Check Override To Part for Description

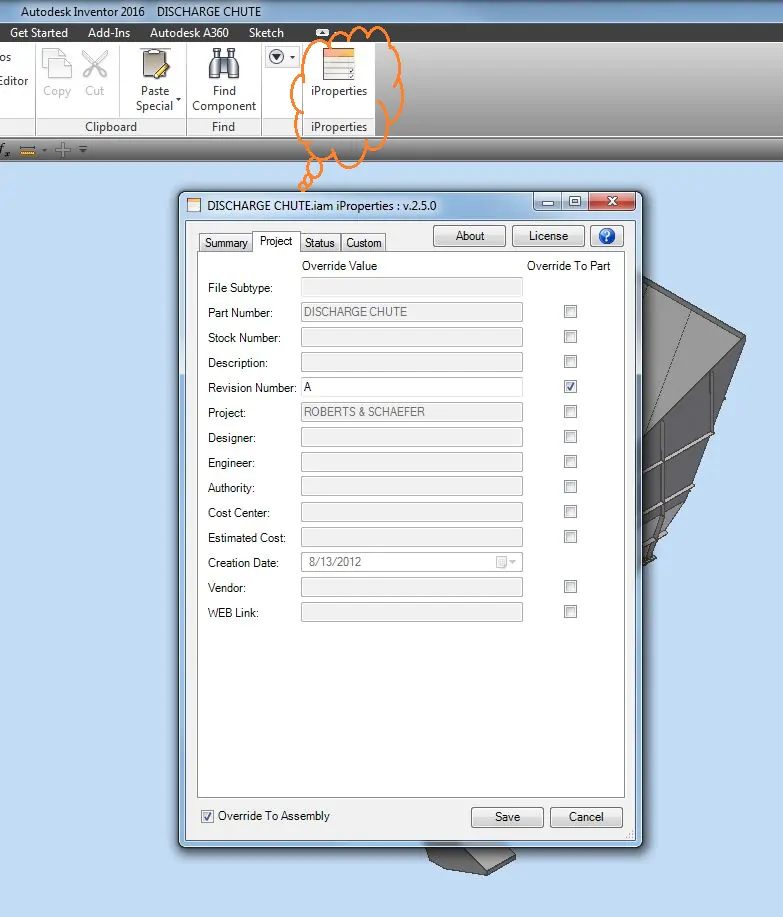(570, 361)
